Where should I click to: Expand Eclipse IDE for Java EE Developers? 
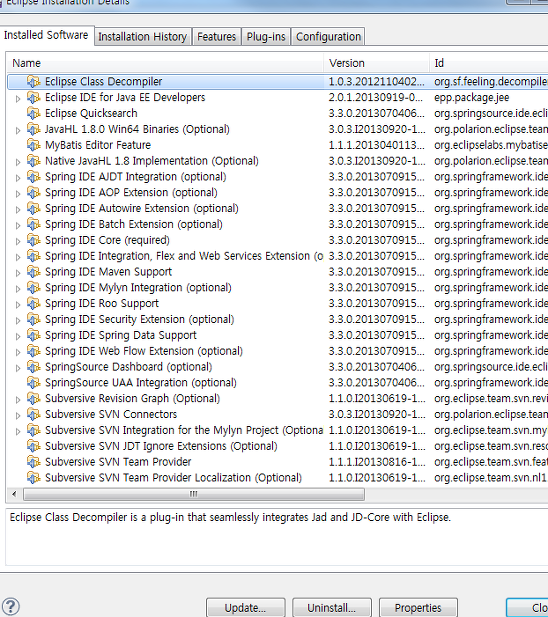(18, 99)
